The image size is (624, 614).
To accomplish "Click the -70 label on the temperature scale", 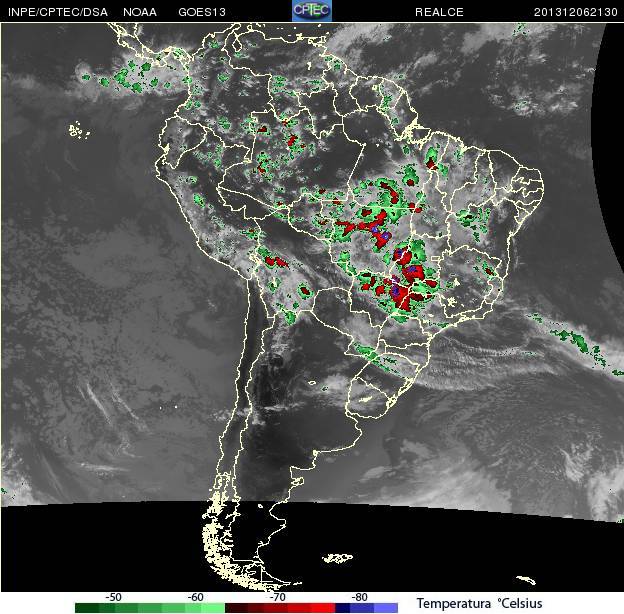I will pos(277,597).
